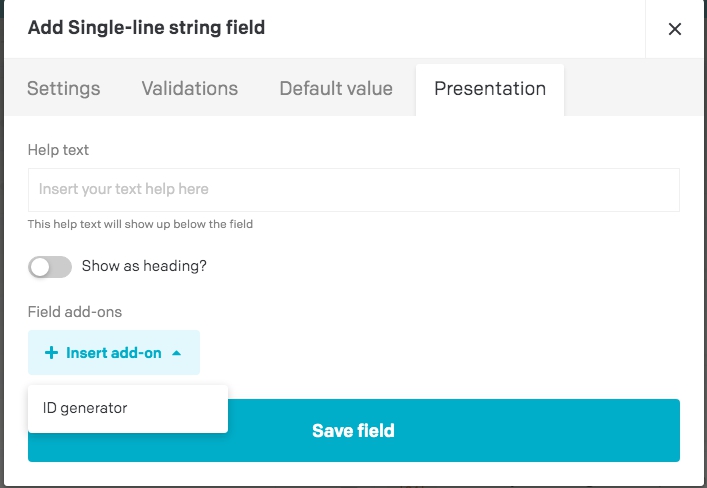Enable the Show as heading switch
The width and height of the screenshot is (707, 488).
50,267
